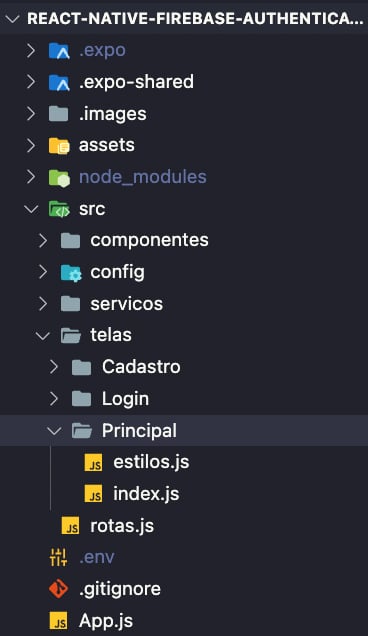
Task: Click the JS icon beside App.js
Action: pyautogui.click(x=58, y=621)
